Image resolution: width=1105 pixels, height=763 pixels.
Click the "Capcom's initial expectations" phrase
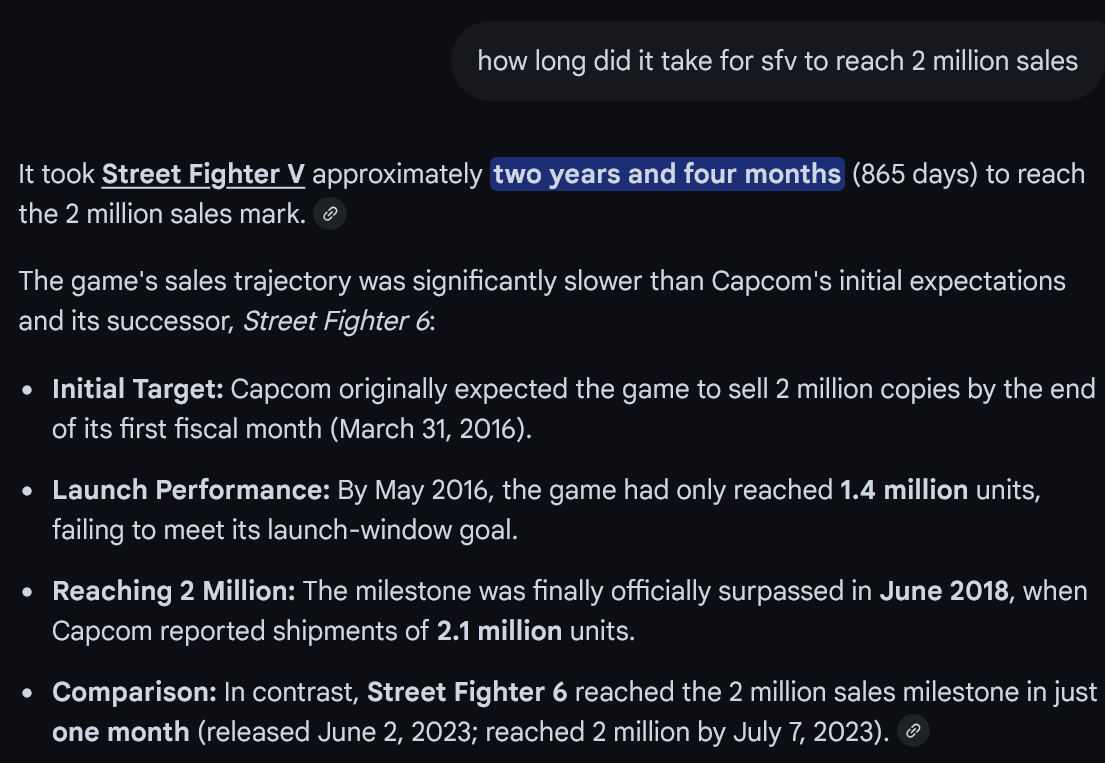click(888, 281)
